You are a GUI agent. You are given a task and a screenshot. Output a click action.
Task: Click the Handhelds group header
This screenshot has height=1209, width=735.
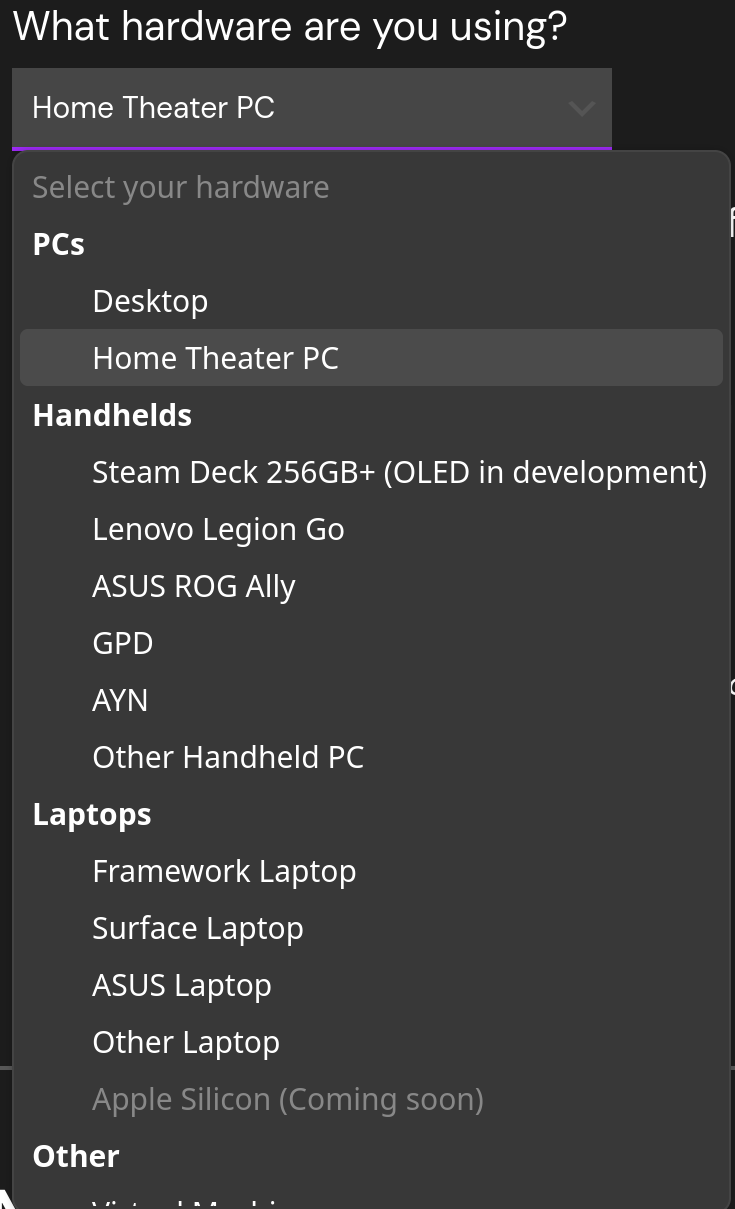click(x=112, y=415)
